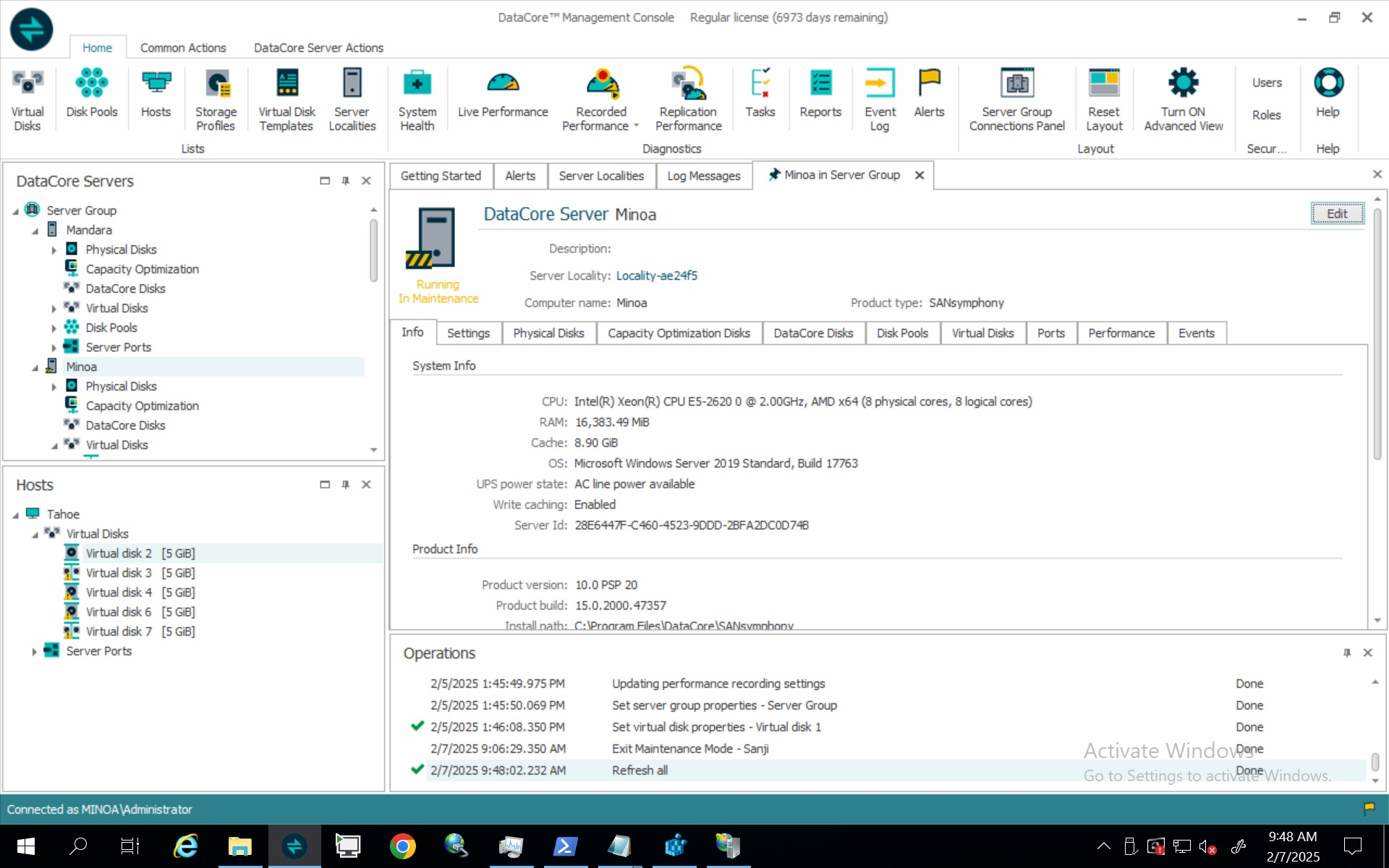
Task: Expand Server Ports under Tahoe host
Action: pyautogui.click(x=35, y=652)
